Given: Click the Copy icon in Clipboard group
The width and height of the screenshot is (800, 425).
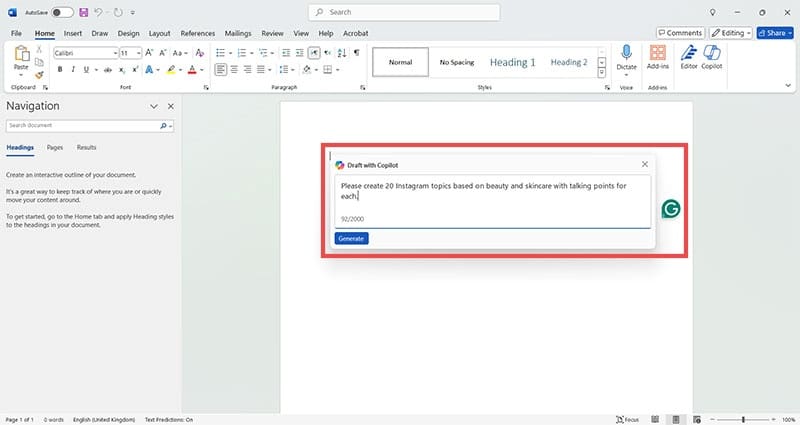Looking at the screenshot, I should click(39, 62).
